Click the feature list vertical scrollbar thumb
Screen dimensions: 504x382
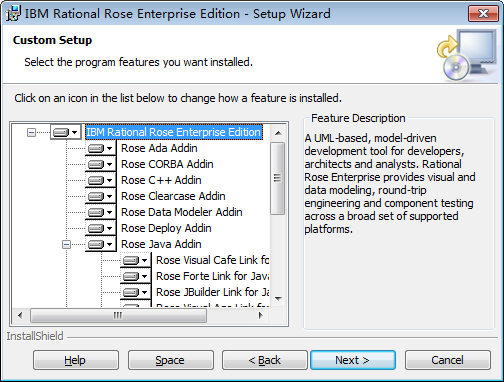[x=278, y=178]
